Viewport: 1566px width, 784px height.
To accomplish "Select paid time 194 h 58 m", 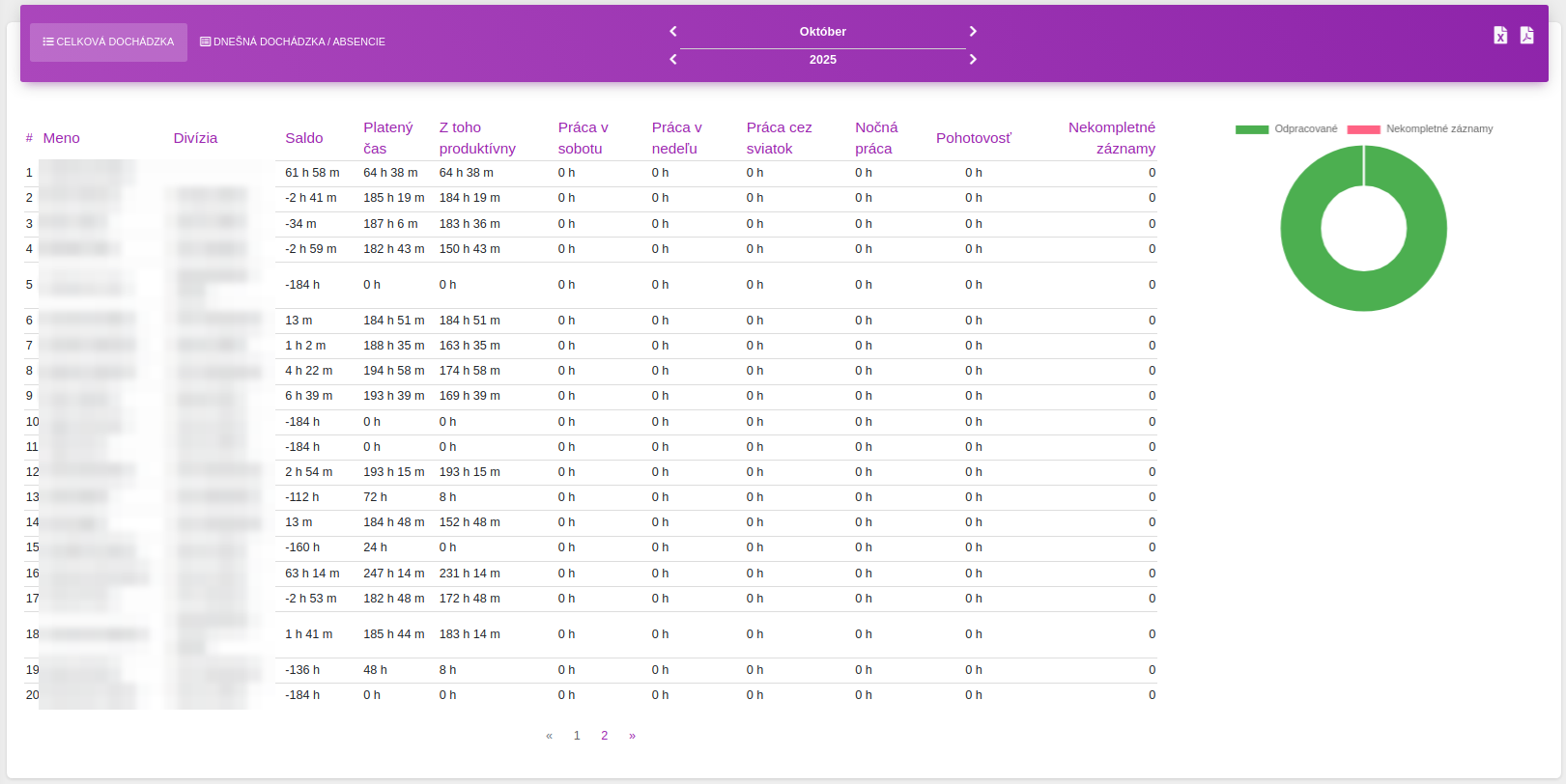I will coord(394,371).
